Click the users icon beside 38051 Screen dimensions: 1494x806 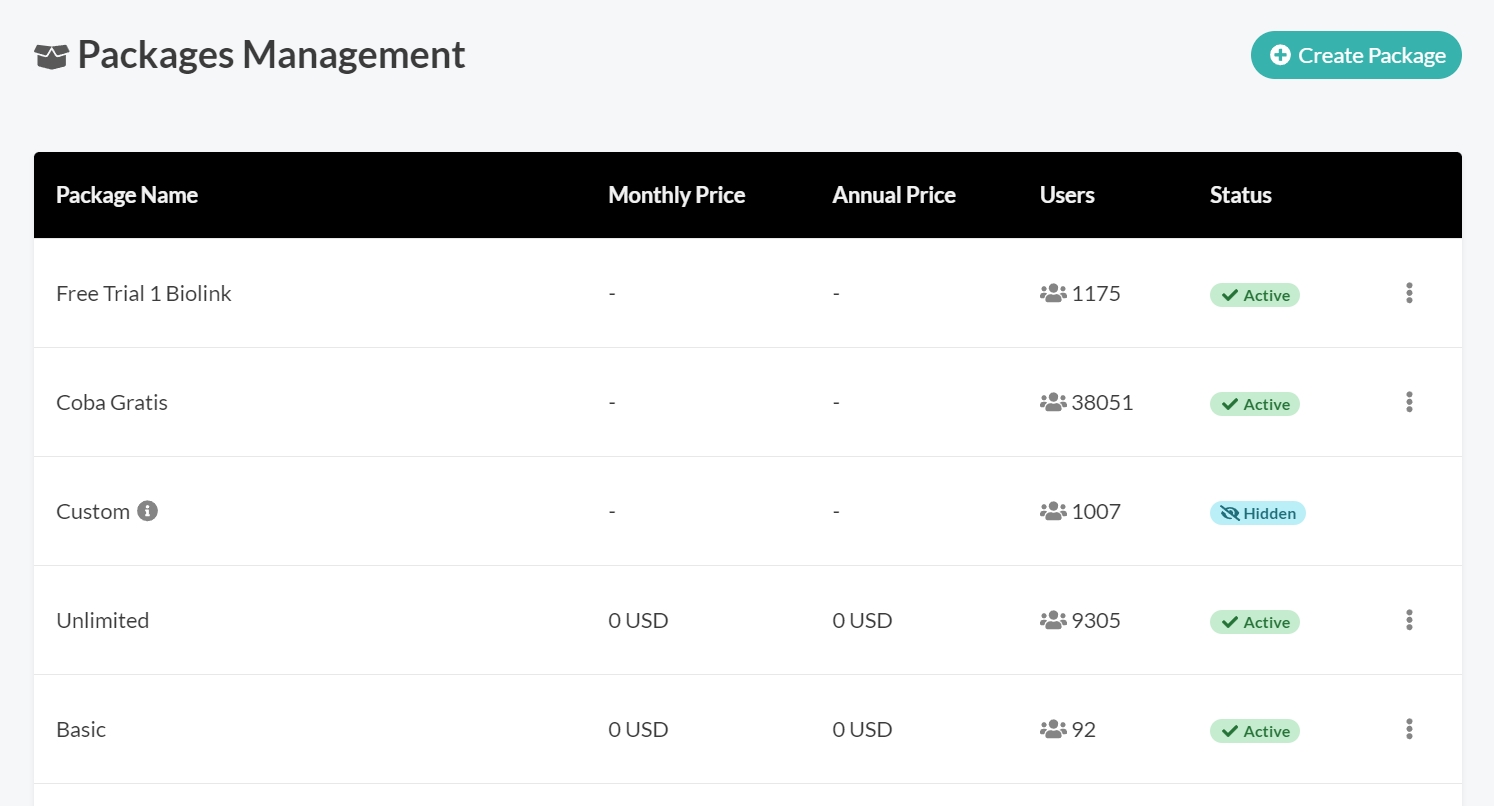pyautogui.click(x=1053, y=403)
